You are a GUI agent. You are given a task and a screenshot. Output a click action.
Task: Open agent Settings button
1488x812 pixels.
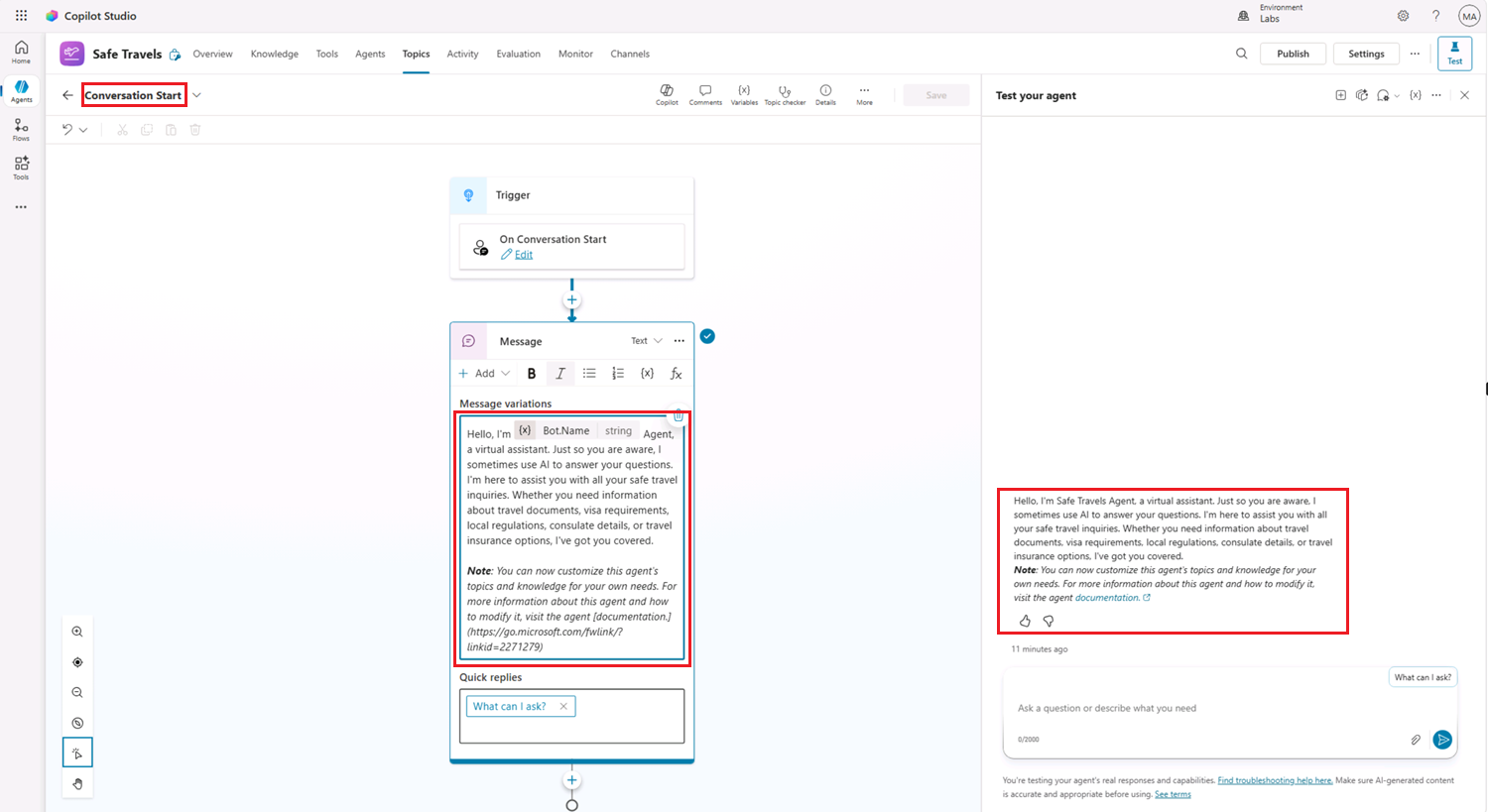(x=1366, y=54)
